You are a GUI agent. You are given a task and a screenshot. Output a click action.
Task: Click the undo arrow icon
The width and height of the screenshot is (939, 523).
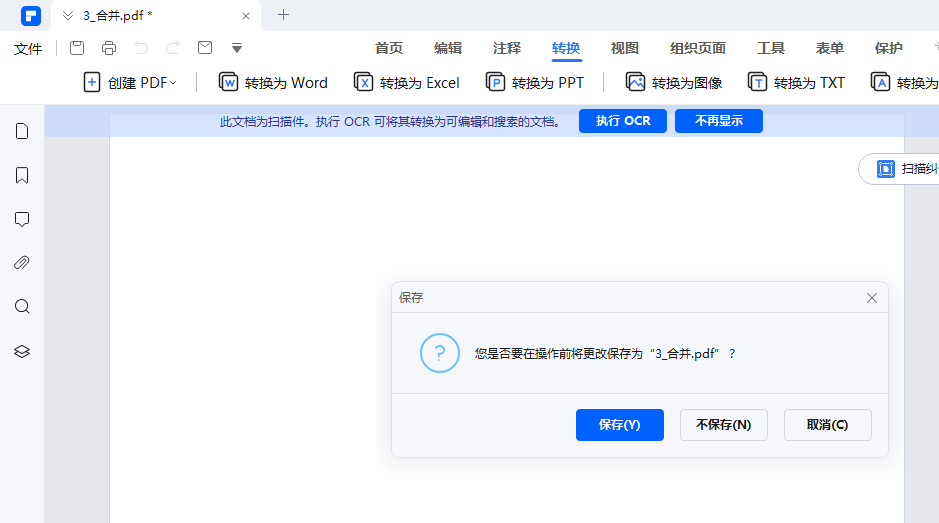point(141,48)
